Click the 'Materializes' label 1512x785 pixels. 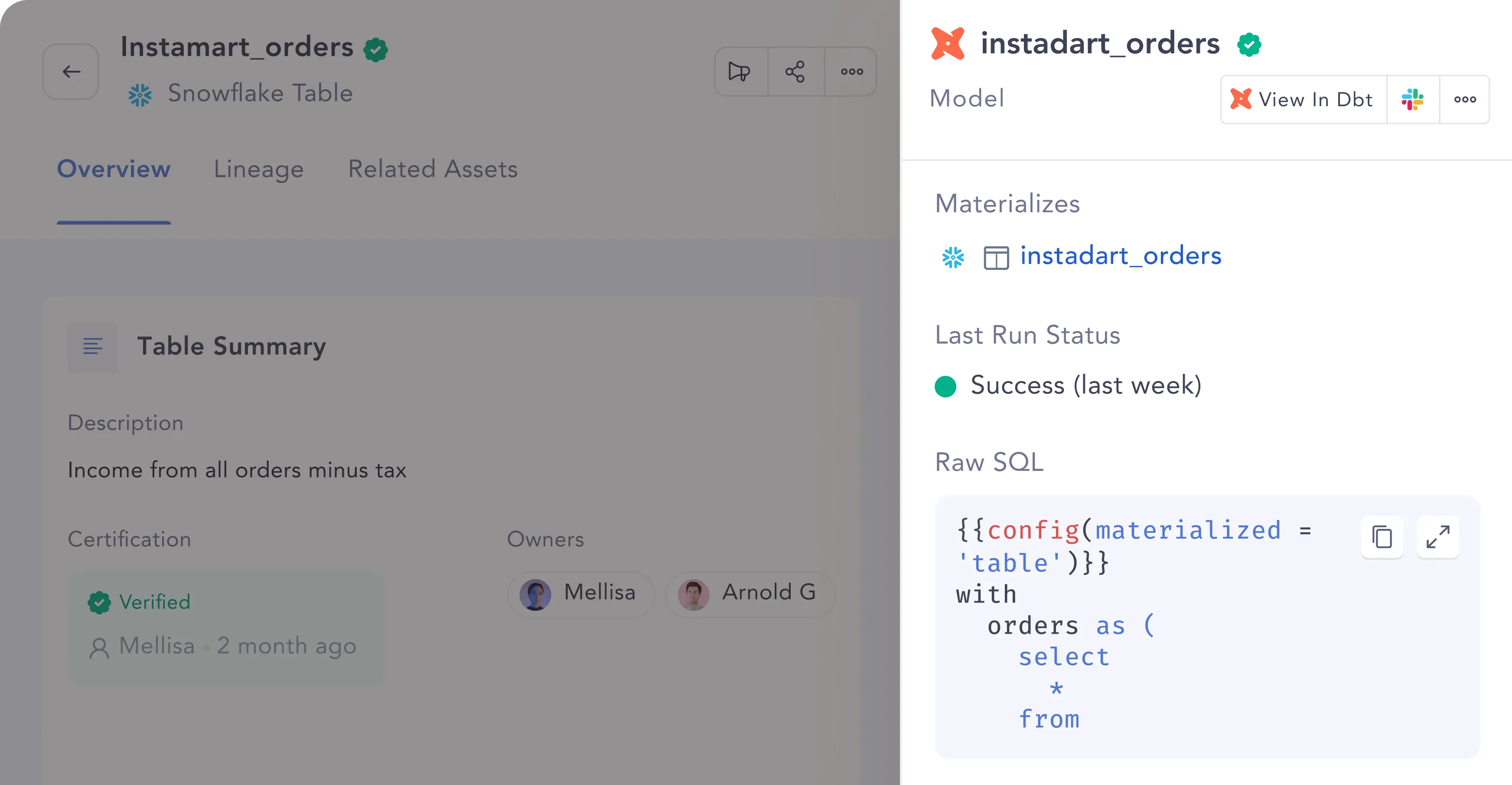1007,204
